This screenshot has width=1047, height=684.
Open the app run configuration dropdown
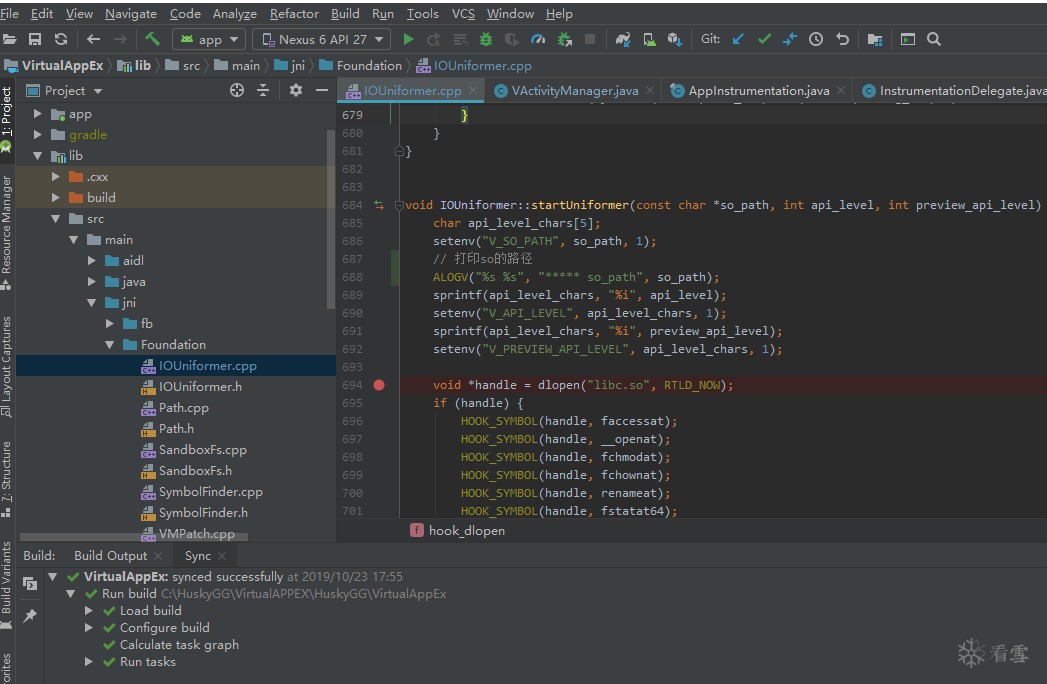210,39
